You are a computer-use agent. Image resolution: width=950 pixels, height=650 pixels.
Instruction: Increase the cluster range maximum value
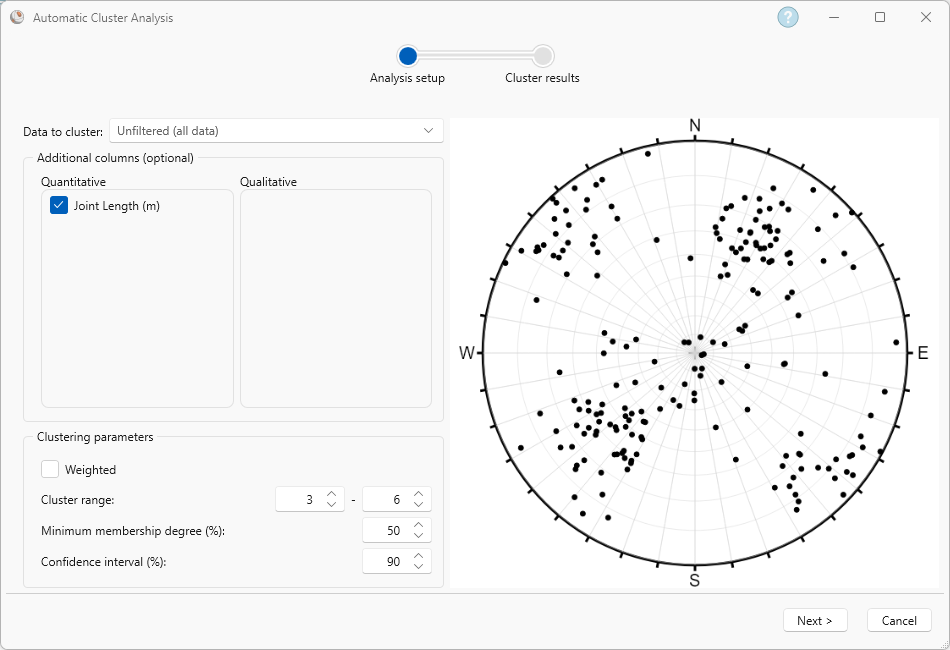(419, 494)
